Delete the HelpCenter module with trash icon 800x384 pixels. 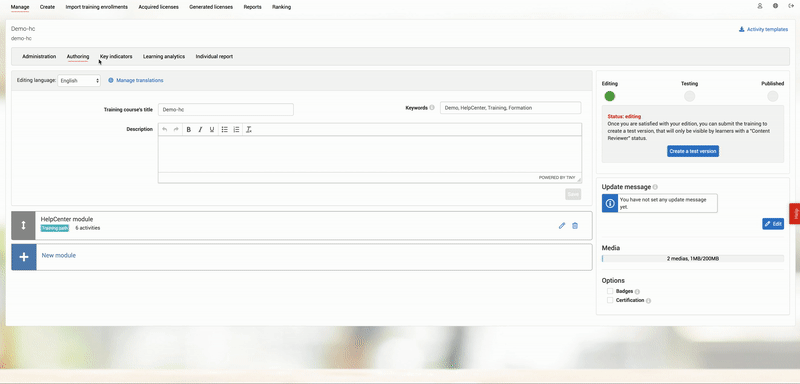575,225
